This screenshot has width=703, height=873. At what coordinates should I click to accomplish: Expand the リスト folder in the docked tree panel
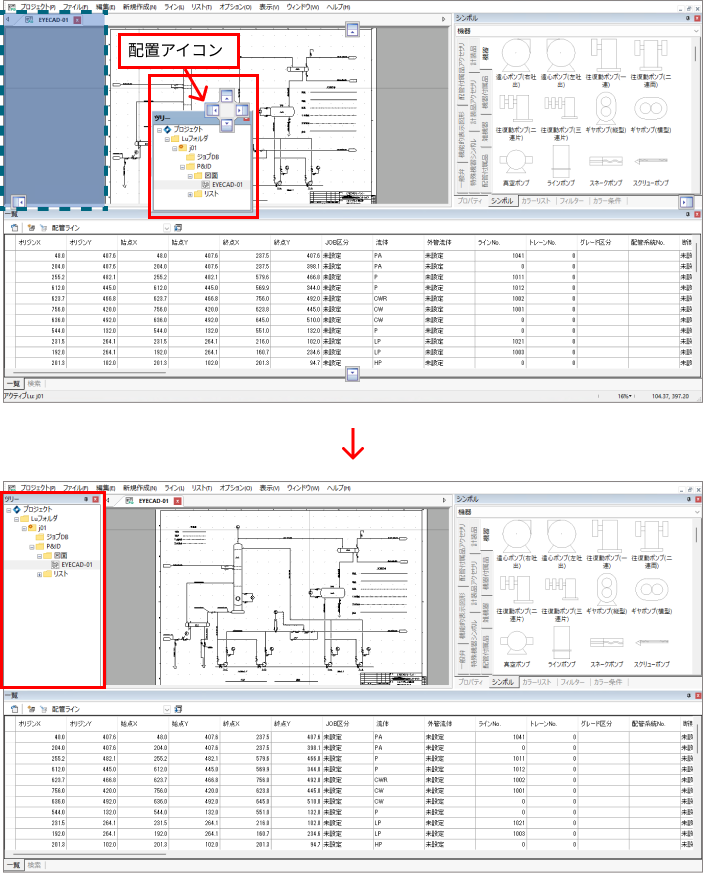[x=39, y=574]
